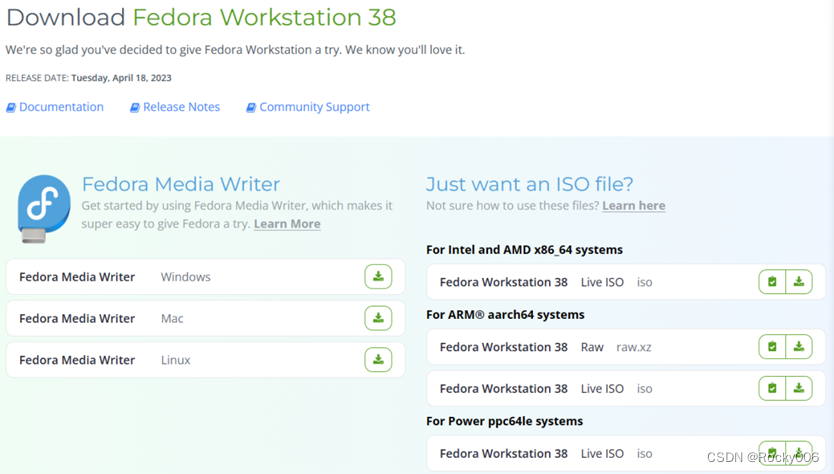Click the 'raw.xz' file type label
The height and width of the screenshot is (474, 834).
pyautogui.click(x=633, y=347)
